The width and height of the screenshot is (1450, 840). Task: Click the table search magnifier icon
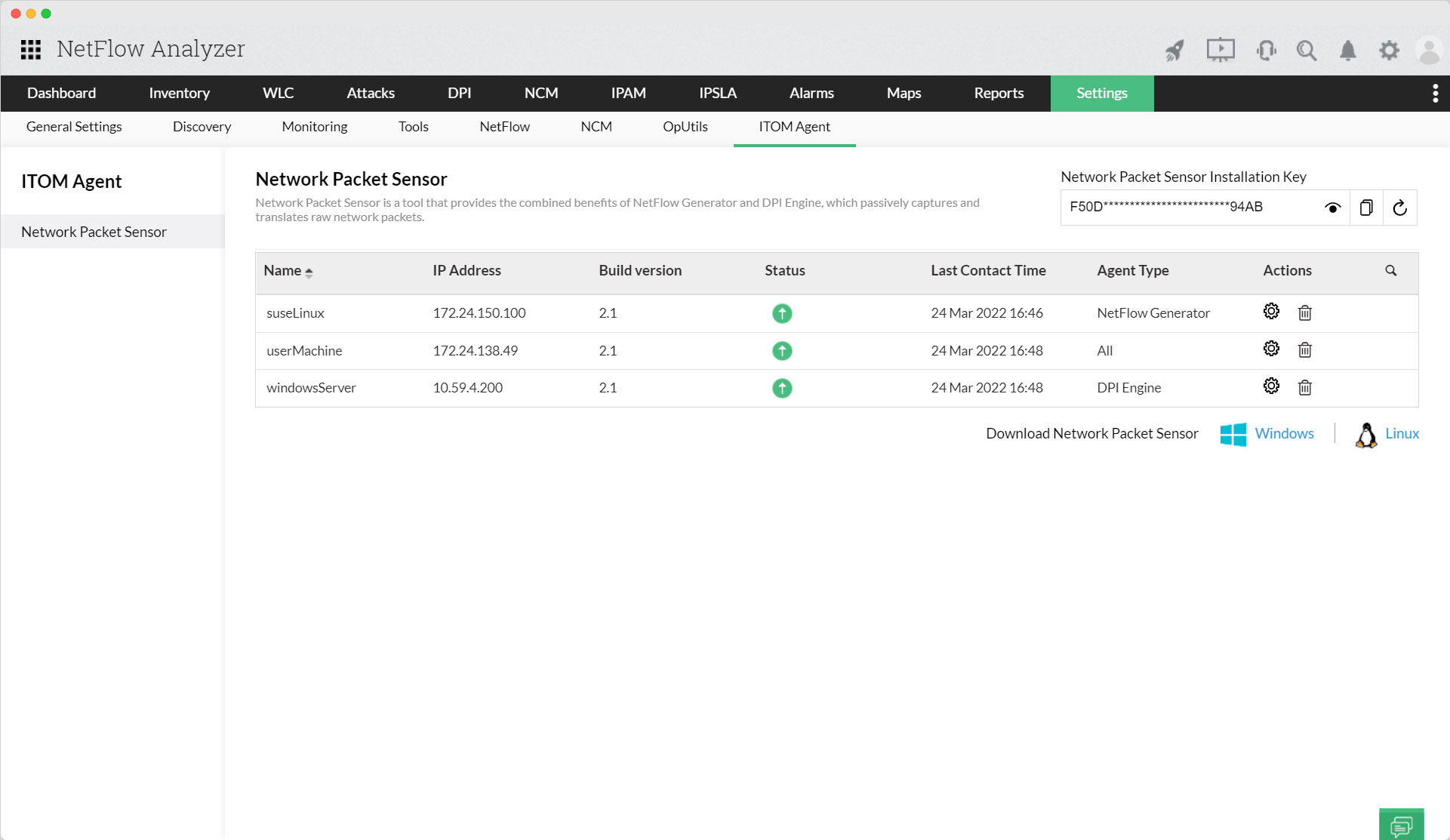point(1390,270)
